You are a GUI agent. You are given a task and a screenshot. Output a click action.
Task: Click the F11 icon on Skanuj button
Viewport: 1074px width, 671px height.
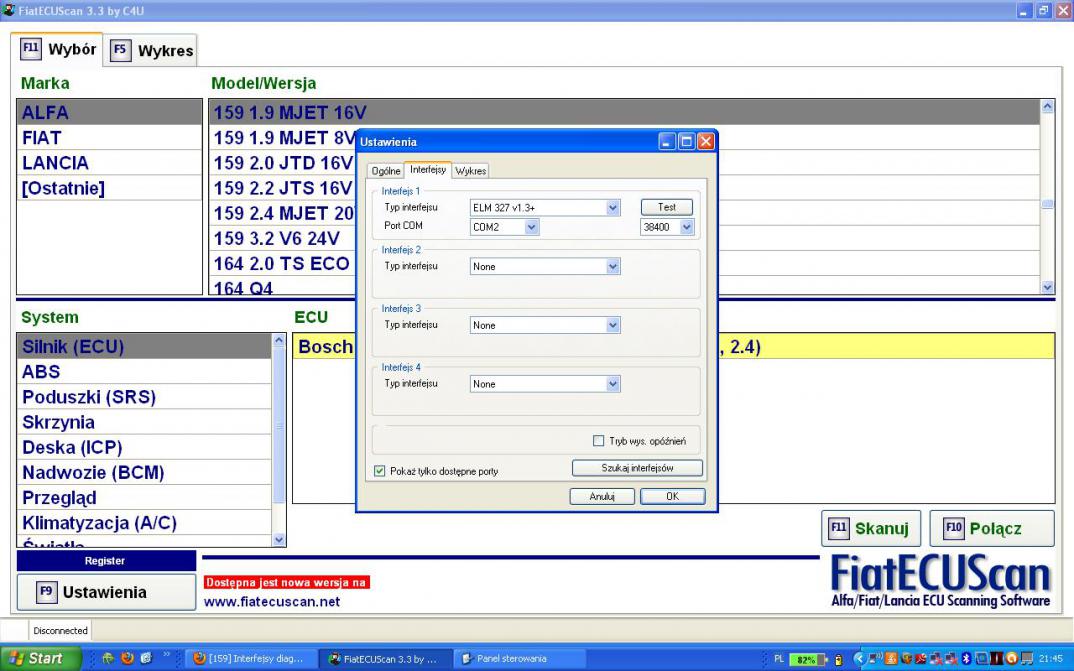point(838,528)
